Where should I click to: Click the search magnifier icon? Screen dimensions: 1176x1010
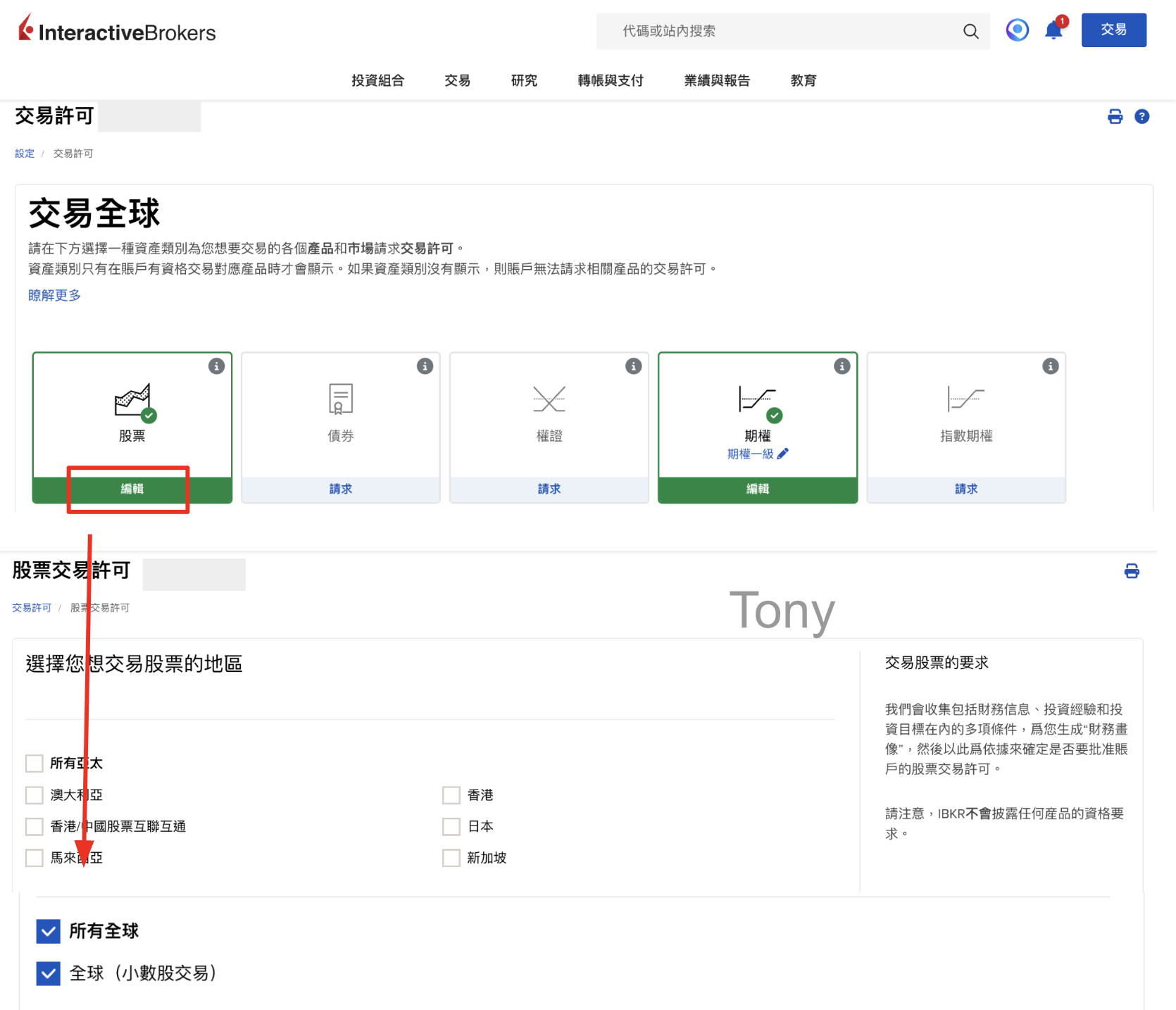(x=970, y=32)
